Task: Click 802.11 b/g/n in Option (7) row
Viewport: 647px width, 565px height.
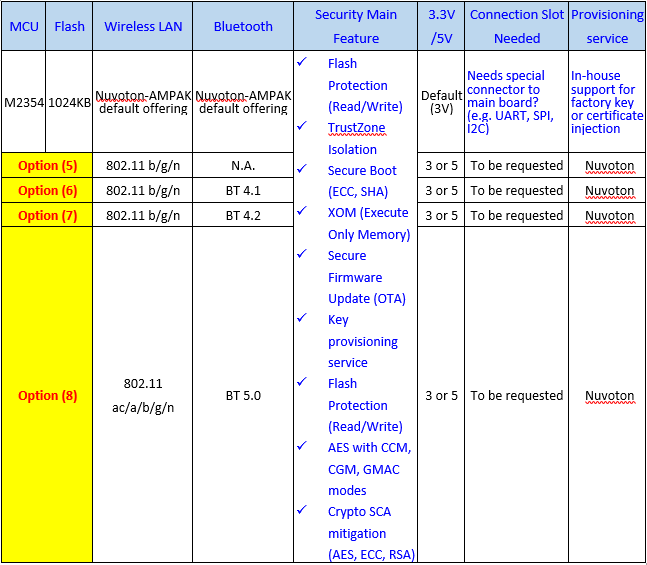Action: point(143,215)
